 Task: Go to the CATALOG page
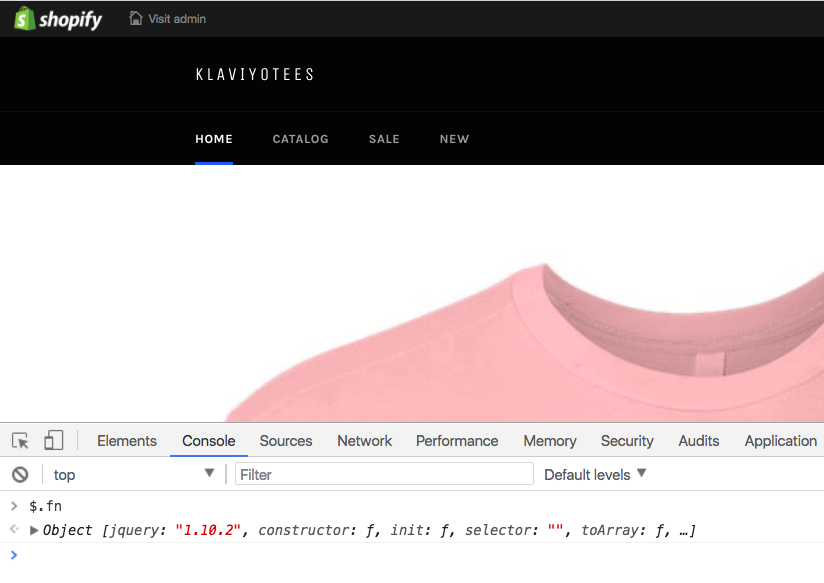pos(300,139)
